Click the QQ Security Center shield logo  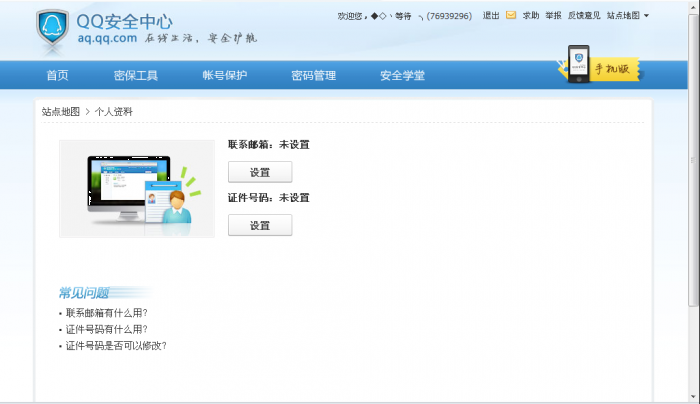pyautogui.click(x=53, y=29)
